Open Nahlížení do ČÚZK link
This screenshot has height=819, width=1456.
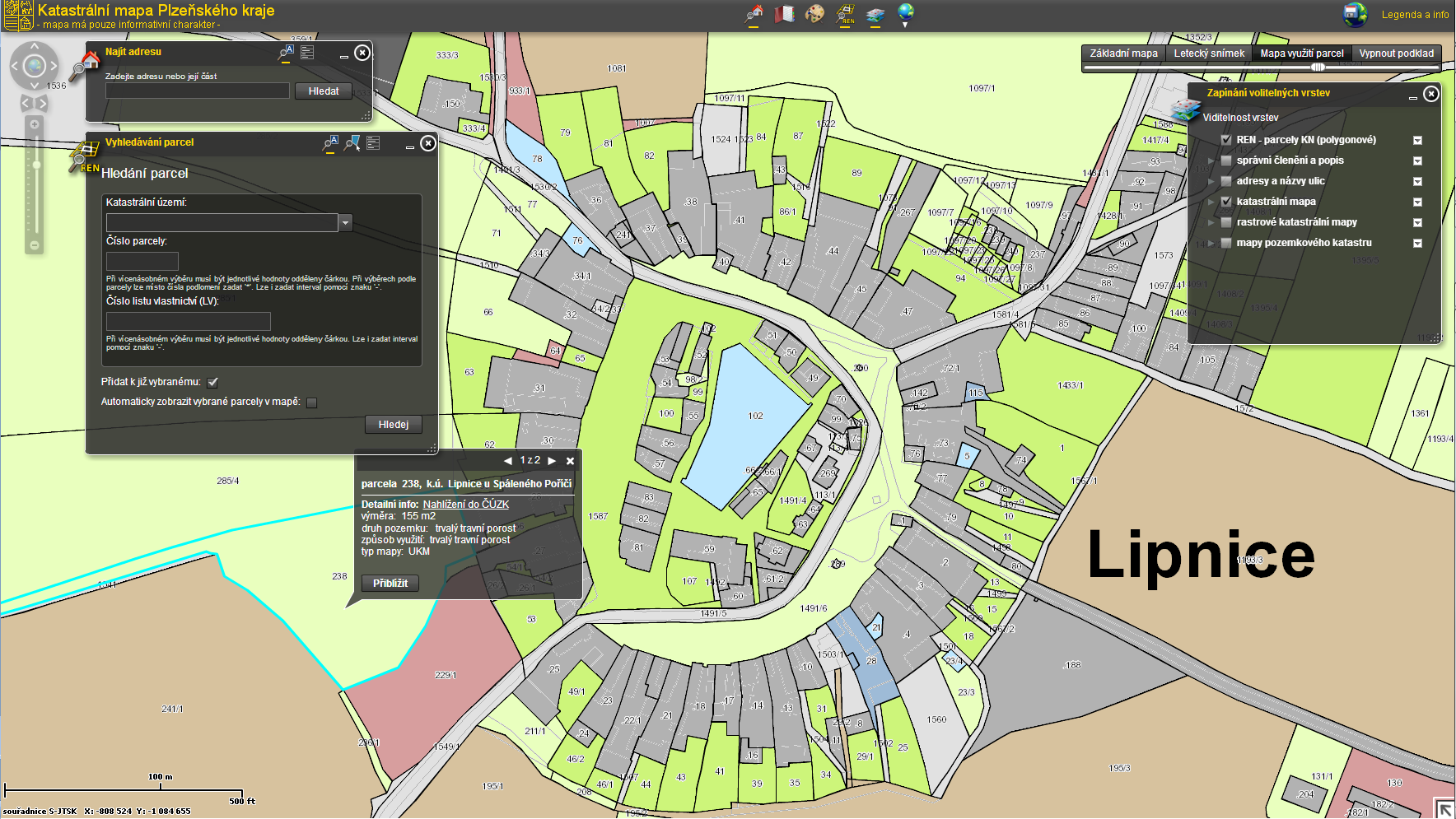[x=466, y=505]
